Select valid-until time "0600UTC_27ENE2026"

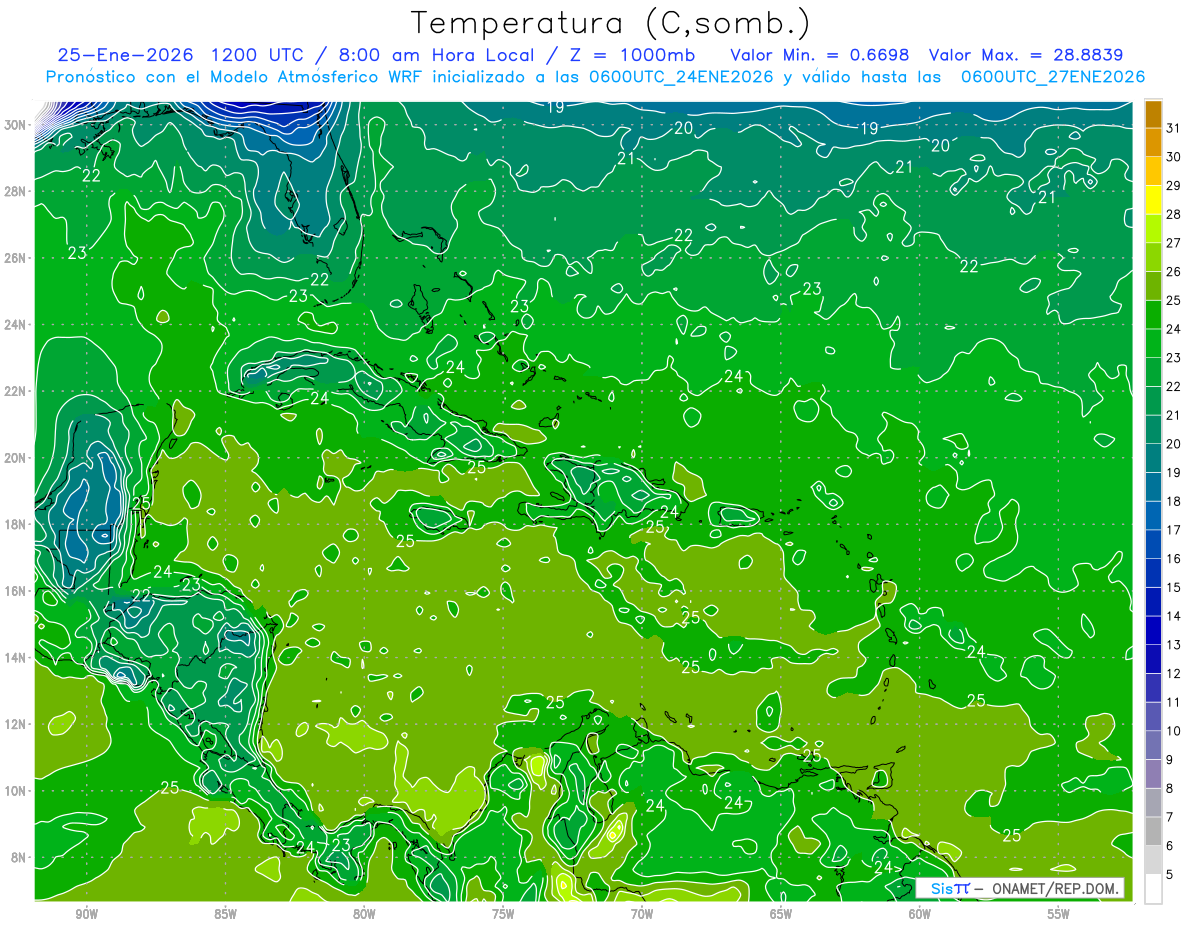(x=1052, y=77)
